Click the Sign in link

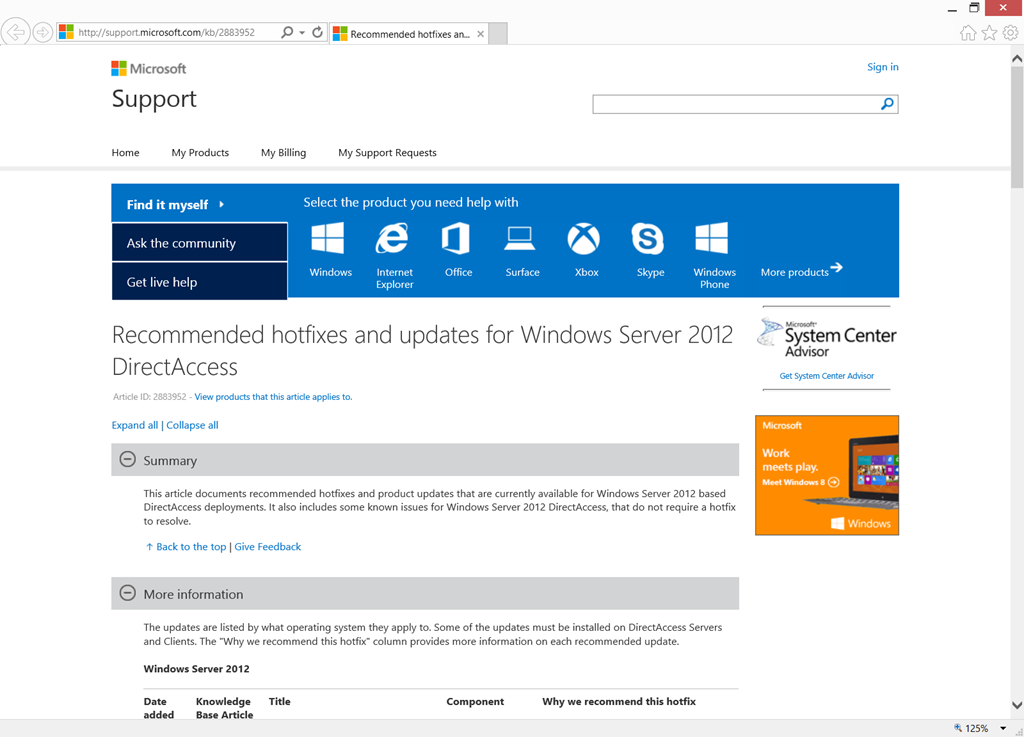[882, 67]
